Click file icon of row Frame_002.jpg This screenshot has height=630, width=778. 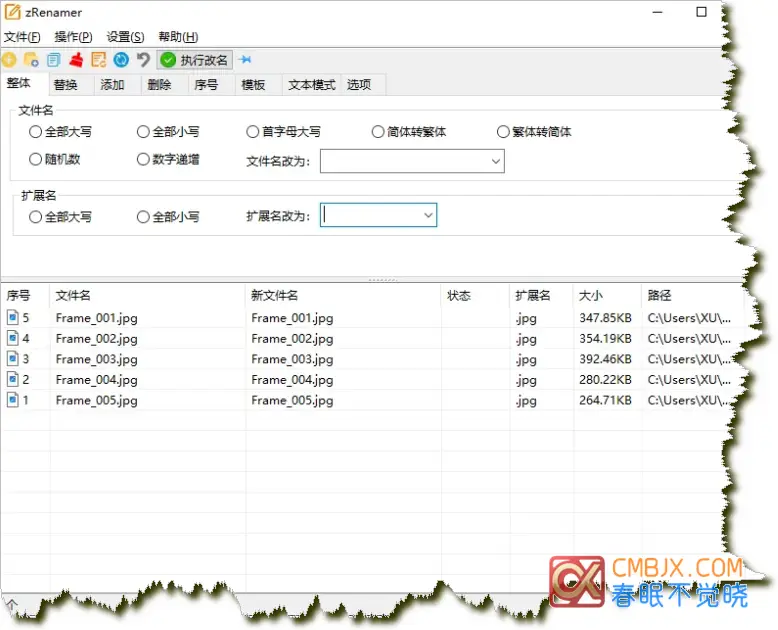tap(13, 338)
